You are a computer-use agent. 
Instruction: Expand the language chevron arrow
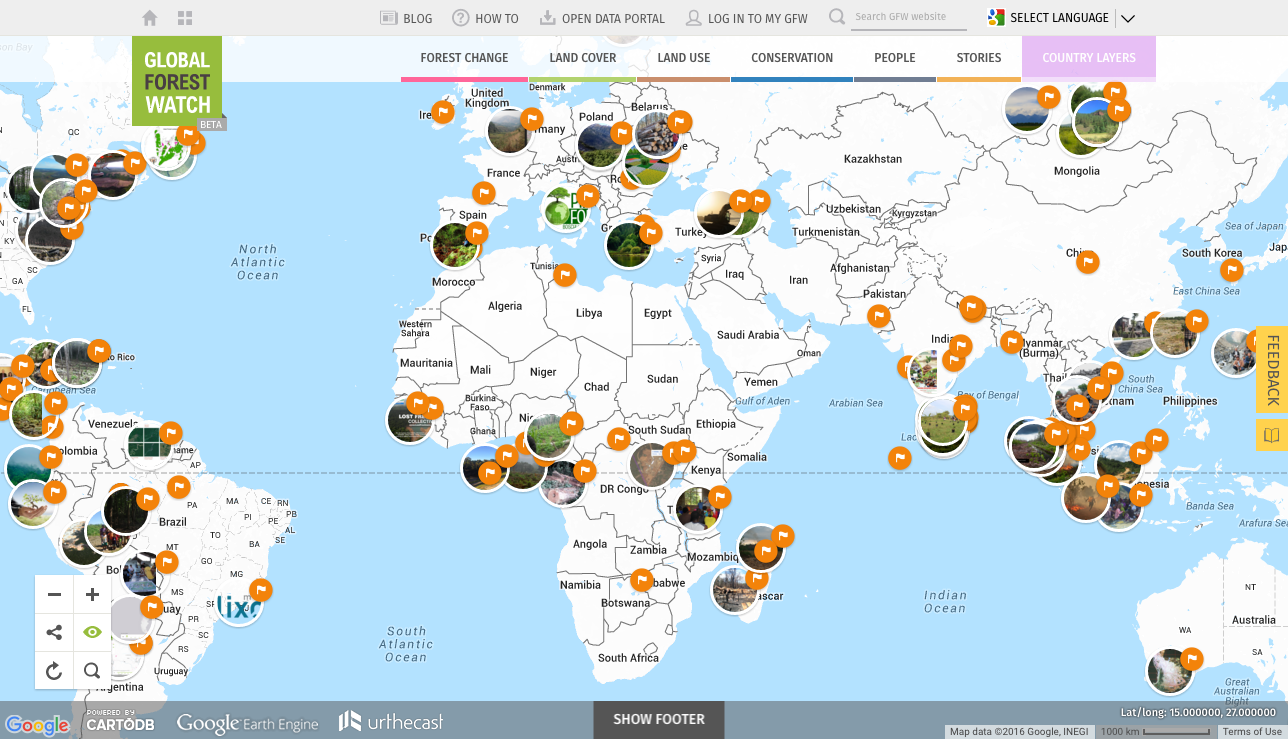coord(1127,18)
